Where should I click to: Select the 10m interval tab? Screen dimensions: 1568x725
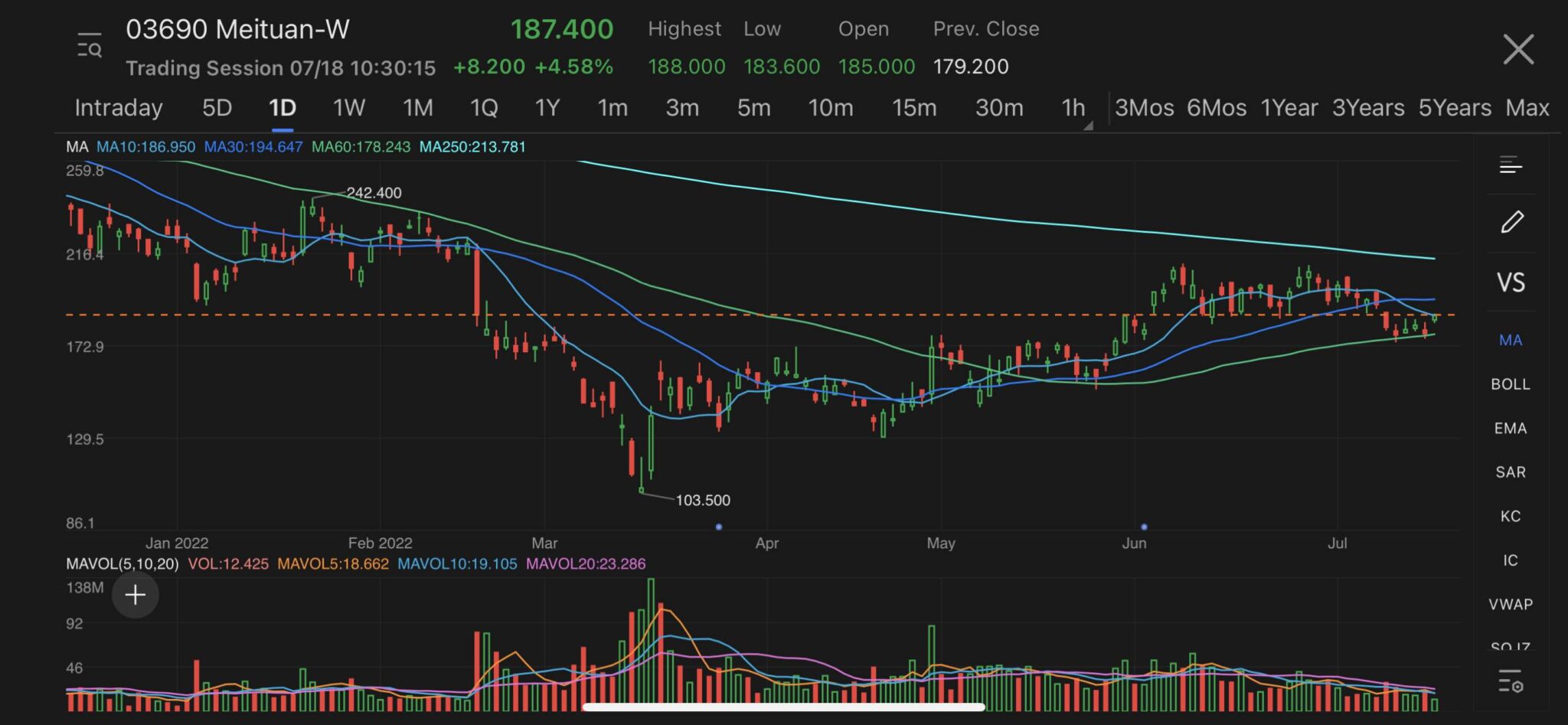[831, 107]
